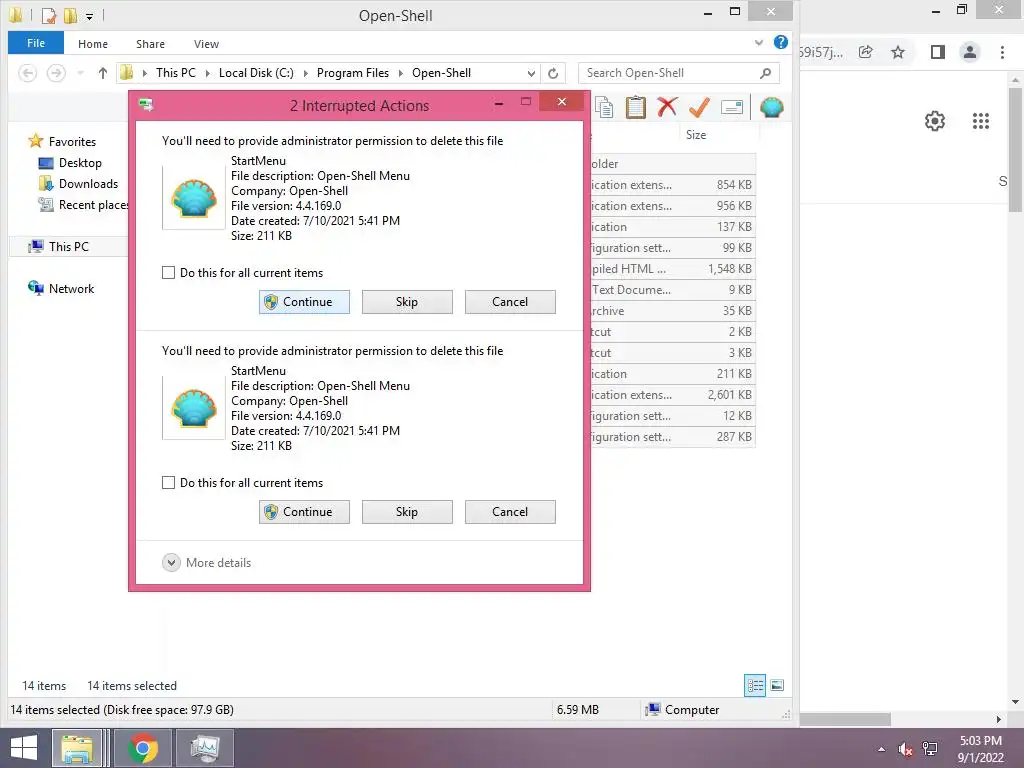Viewport: 1024px width, 768px height.
Task: Click the refresh button in address bar
Action: [553, 73]
